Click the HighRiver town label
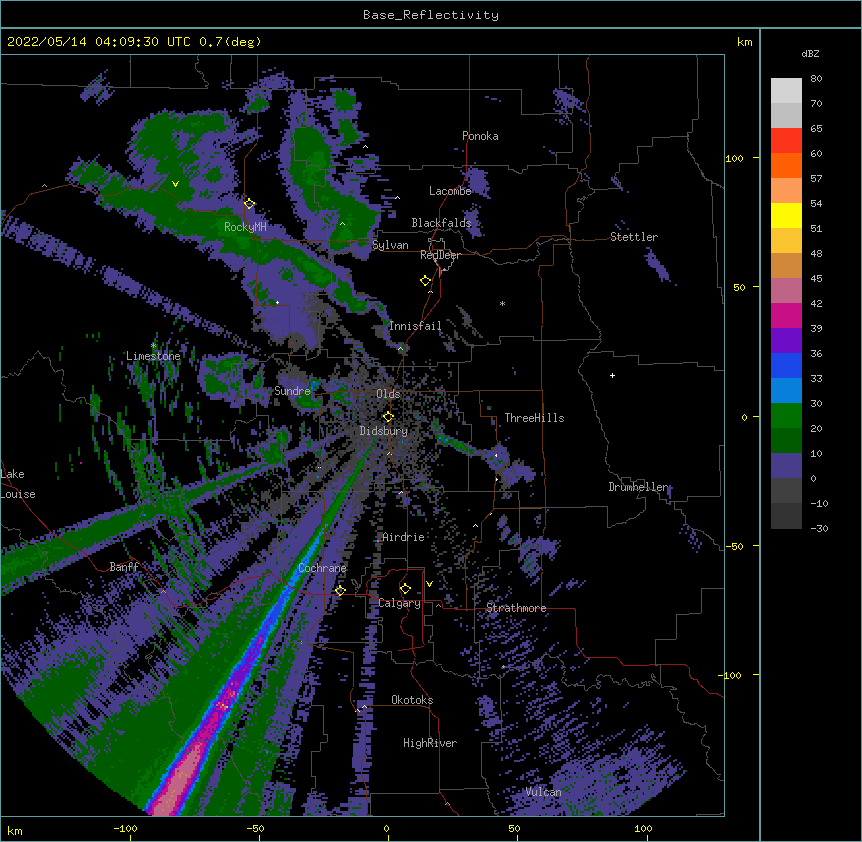This screenshot has height=842, width=862. [x=430, y=743]
